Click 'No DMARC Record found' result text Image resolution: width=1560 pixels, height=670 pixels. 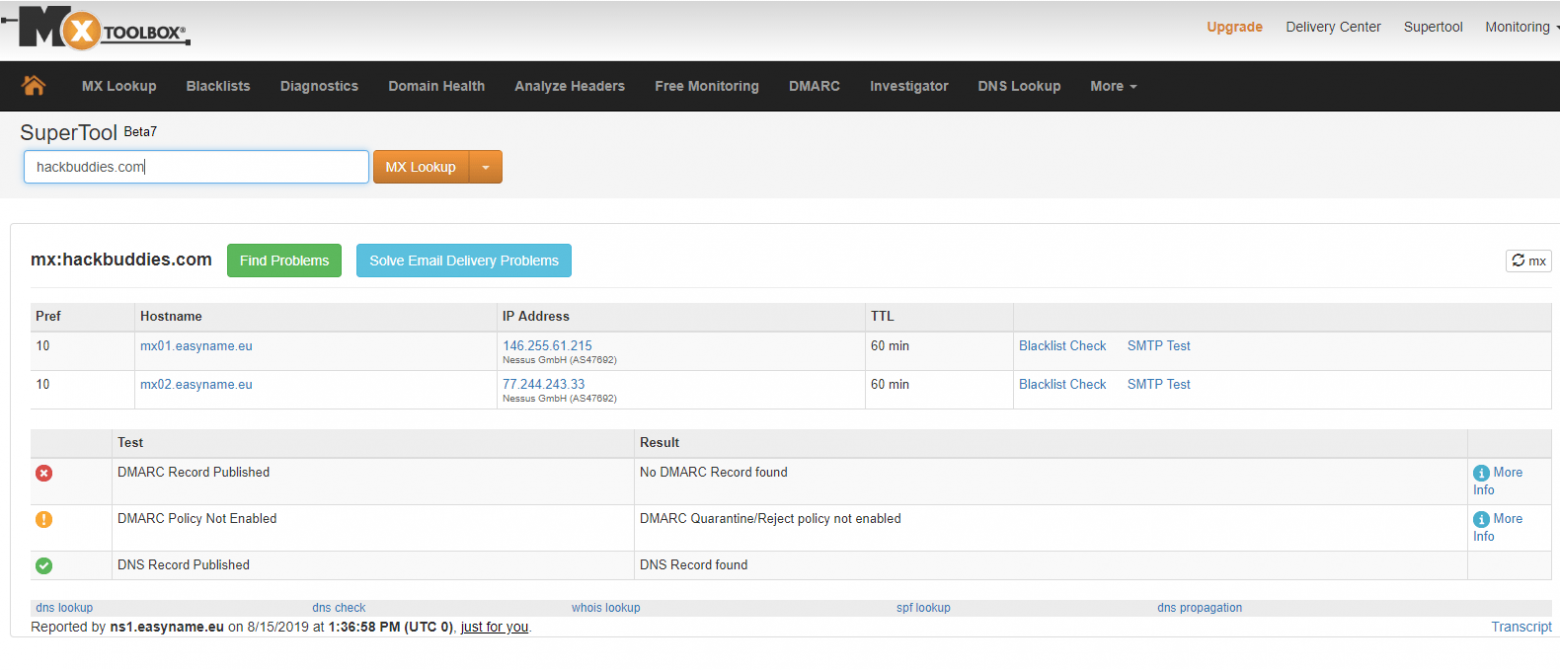pos(713,472)
